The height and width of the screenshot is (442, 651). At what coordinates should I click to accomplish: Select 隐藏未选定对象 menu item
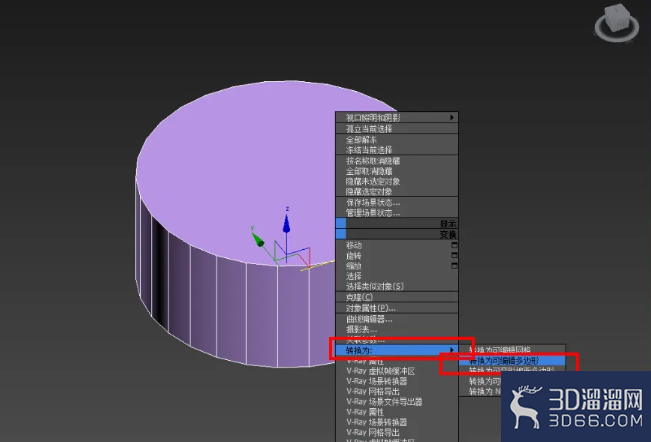click(397, 181)
